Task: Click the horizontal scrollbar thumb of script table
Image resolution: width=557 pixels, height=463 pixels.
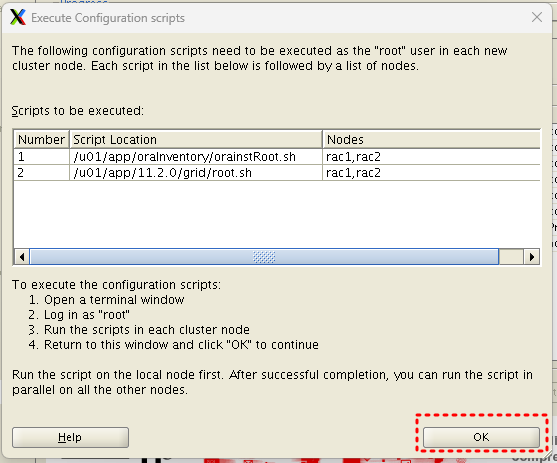Action: [264, 257]
